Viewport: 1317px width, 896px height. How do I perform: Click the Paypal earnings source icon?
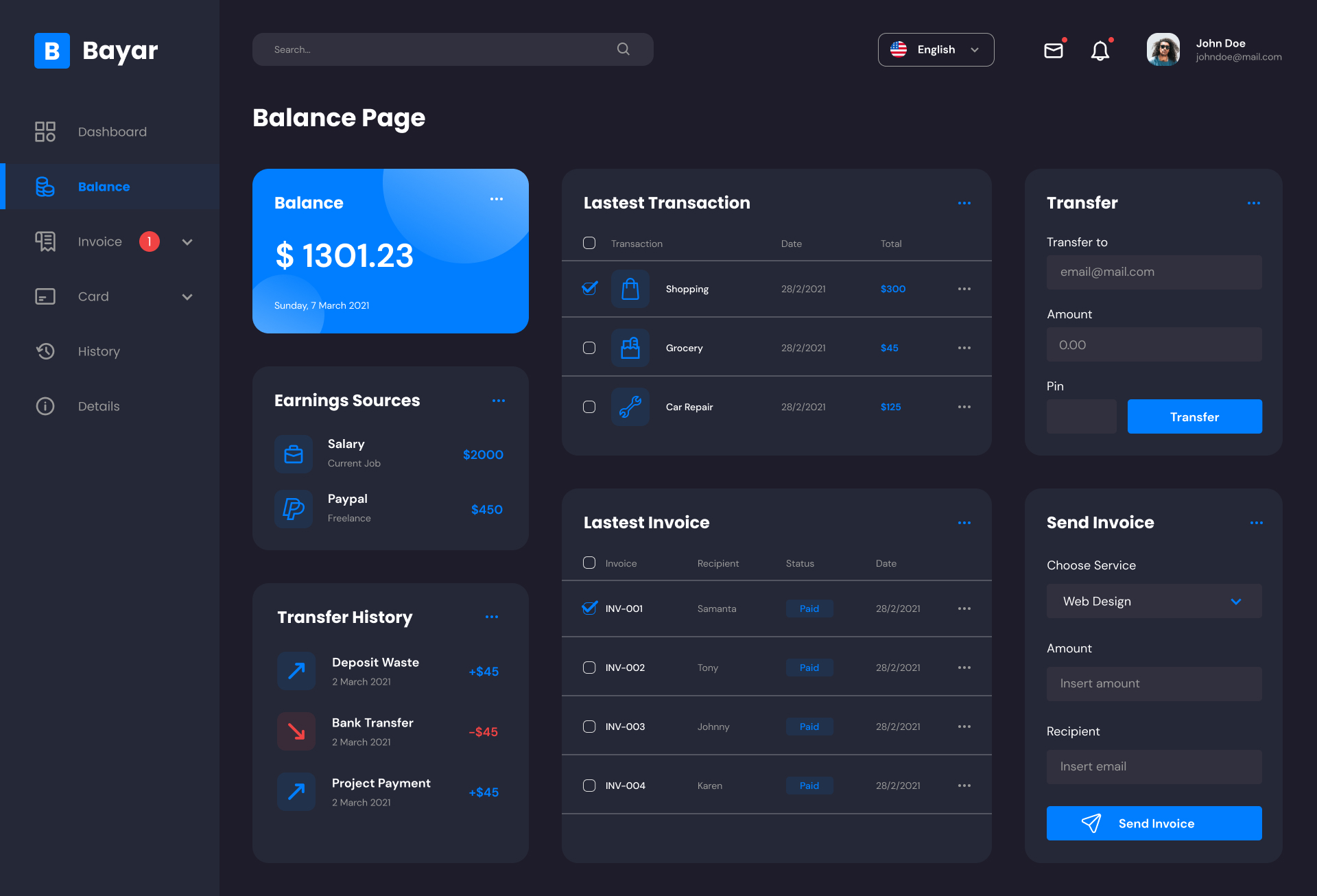(x=294, y=509)
